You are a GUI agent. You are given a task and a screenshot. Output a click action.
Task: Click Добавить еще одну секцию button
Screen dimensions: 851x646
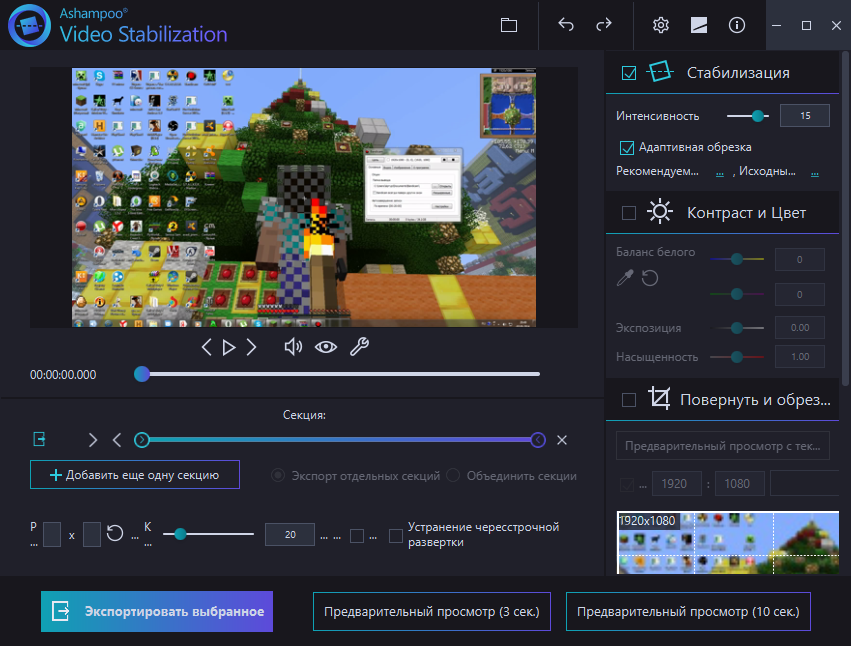134,474
